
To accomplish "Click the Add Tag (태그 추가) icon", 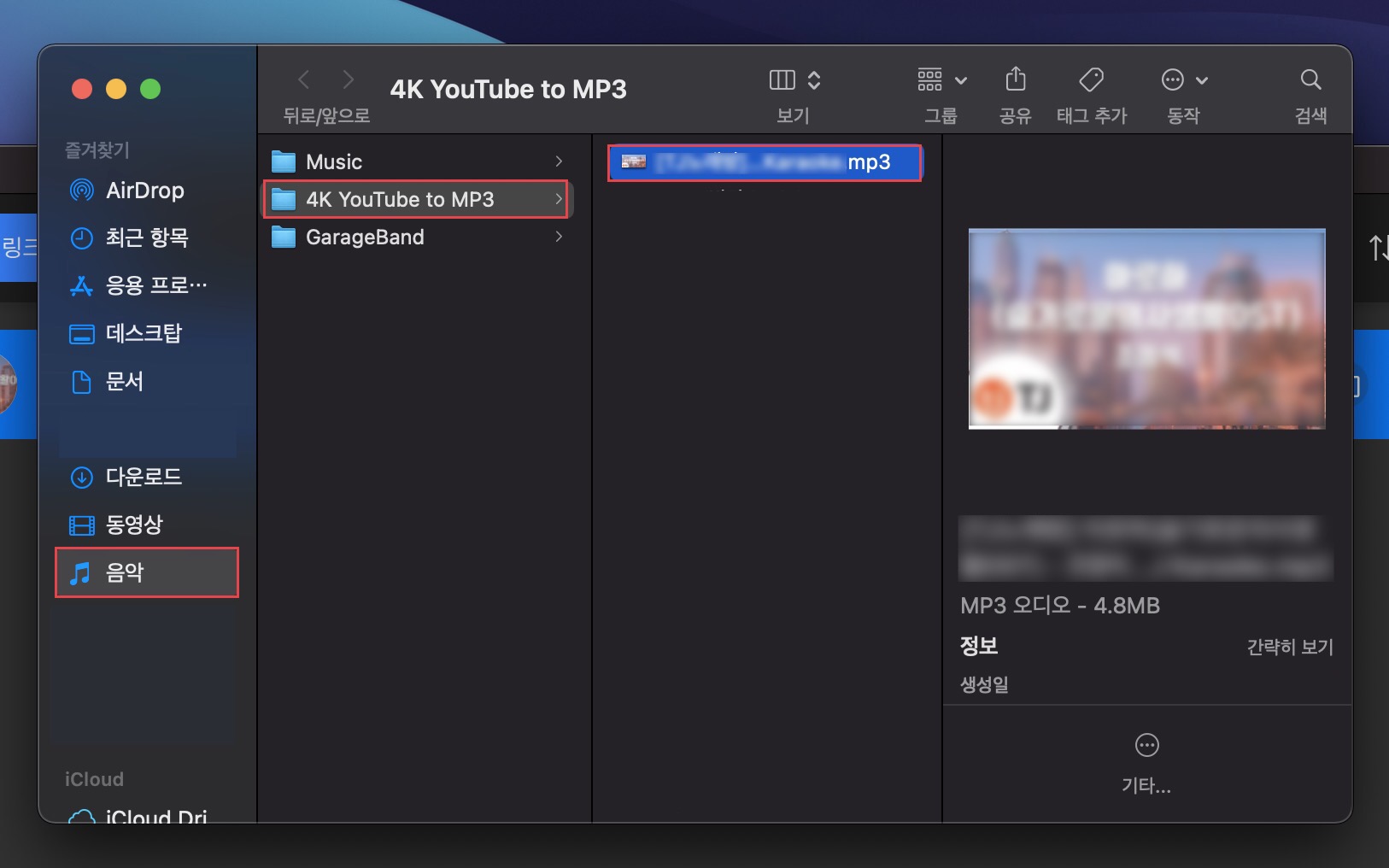I will point(1091,80).
